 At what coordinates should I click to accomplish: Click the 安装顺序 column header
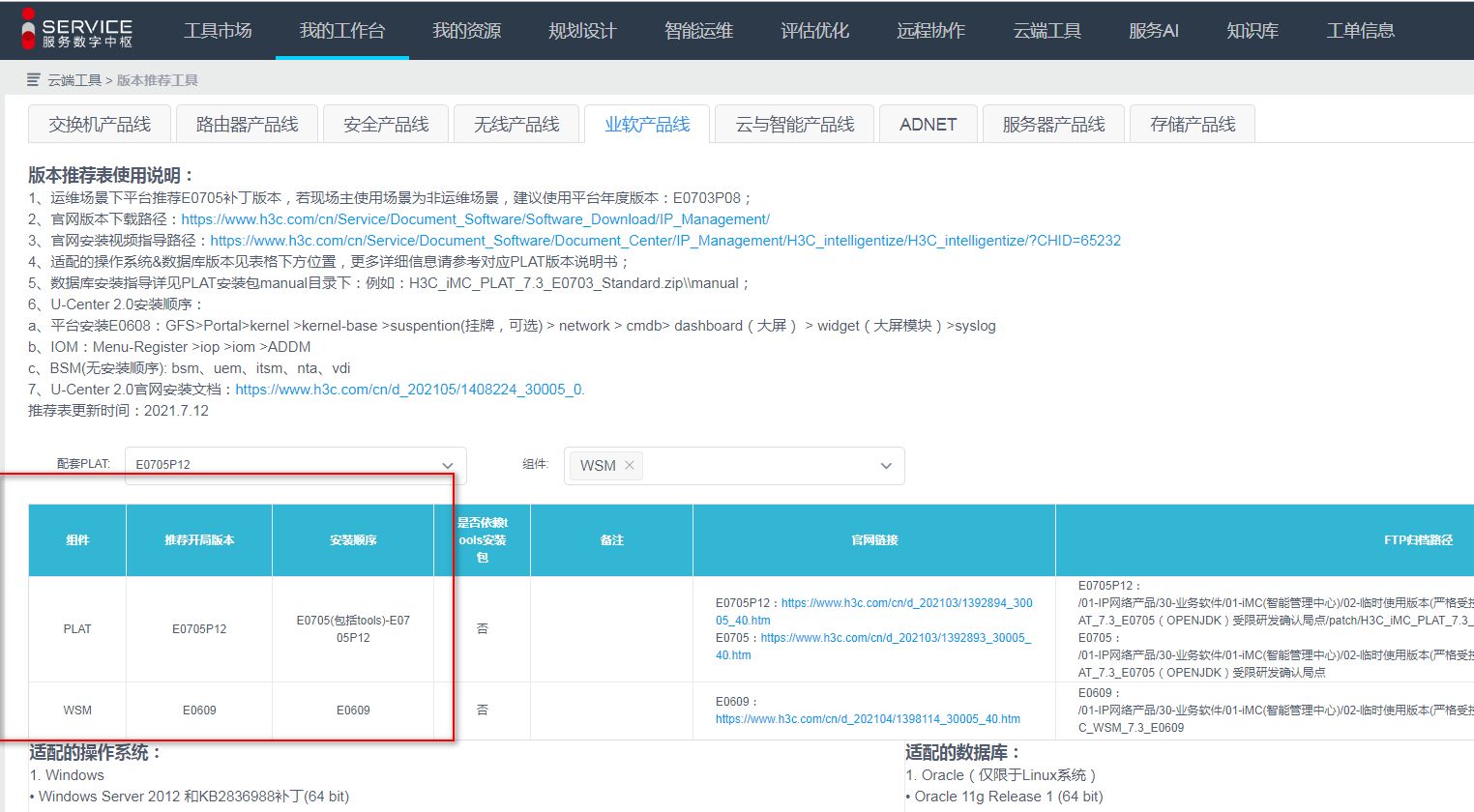point(353,540)
